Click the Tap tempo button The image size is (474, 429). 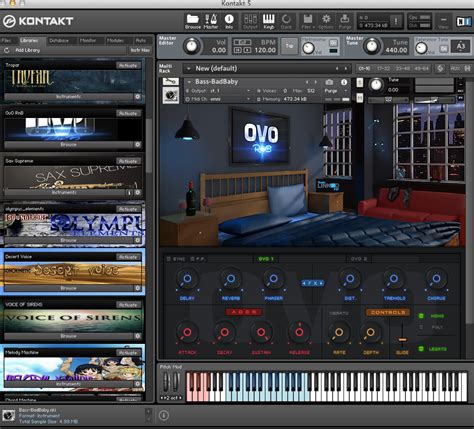tap(289, 46)
